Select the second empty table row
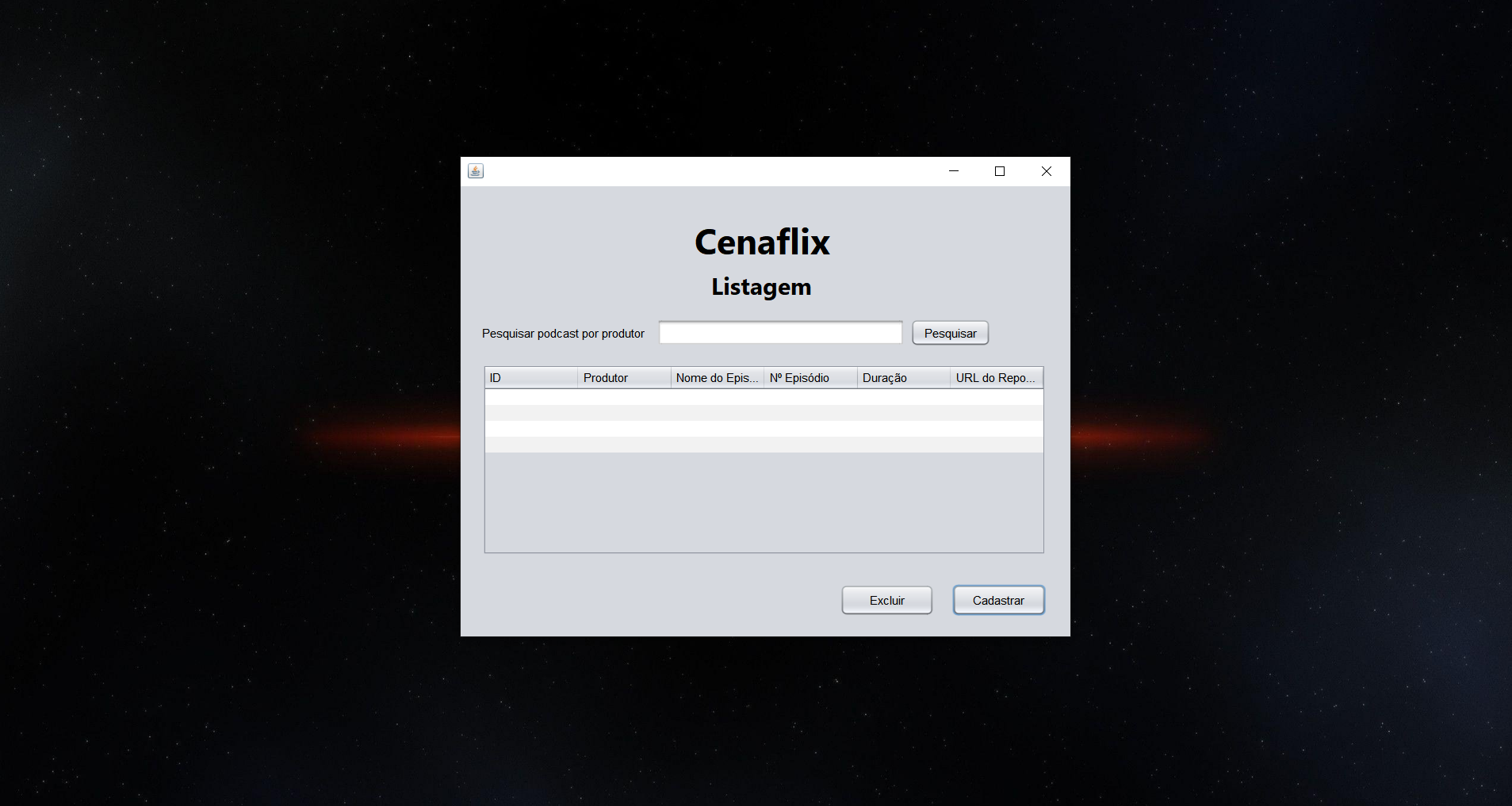The width and height of the screenshot is (1512, 806). point(764,413)
